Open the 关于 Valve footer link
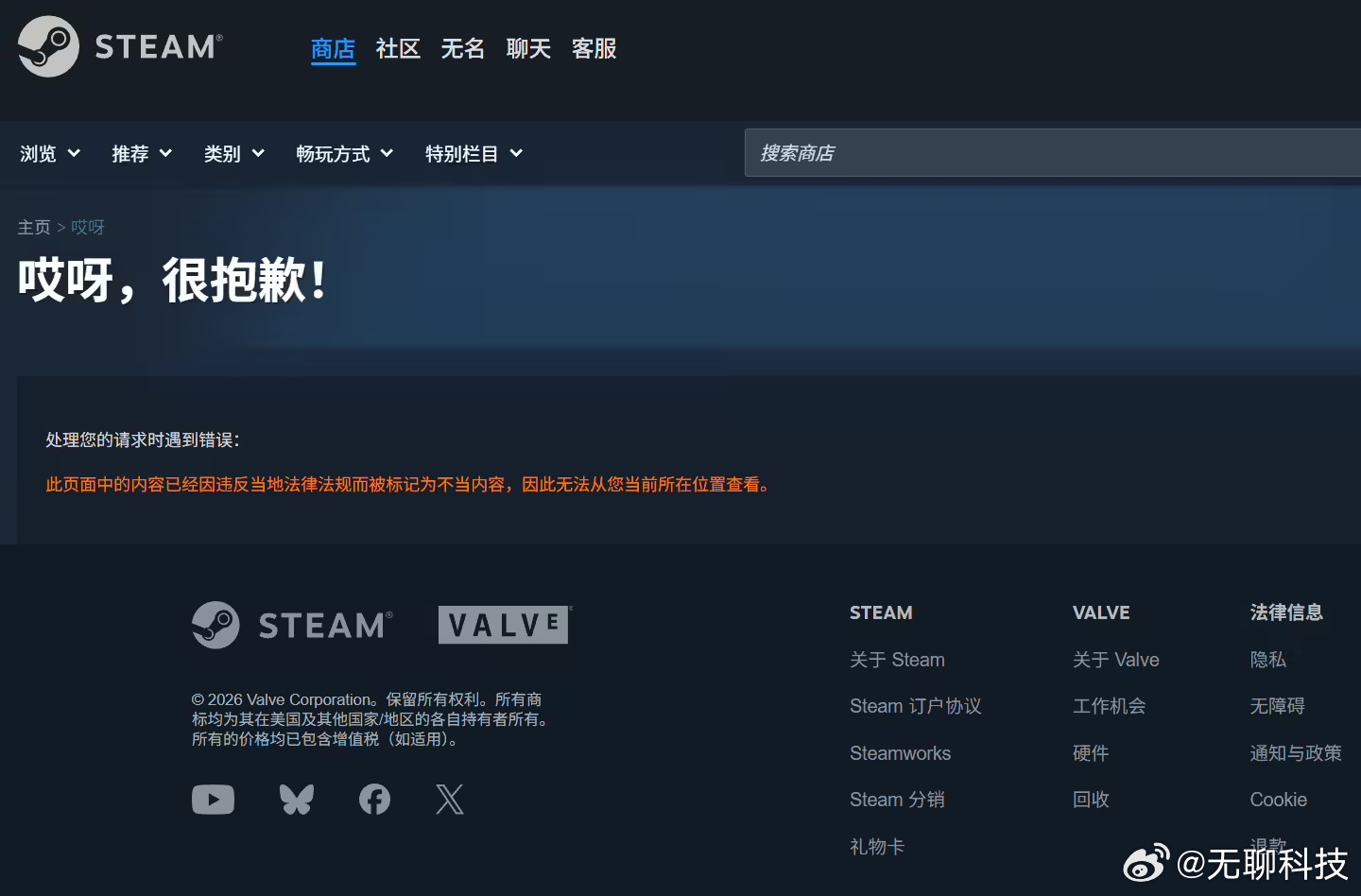 pyautogui.click(x=1116, y=660)
